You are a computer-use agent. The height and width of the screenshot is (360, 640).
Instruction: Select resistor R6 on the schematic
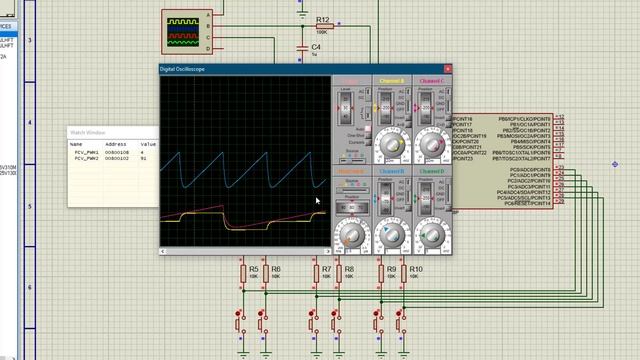(266, 273)
